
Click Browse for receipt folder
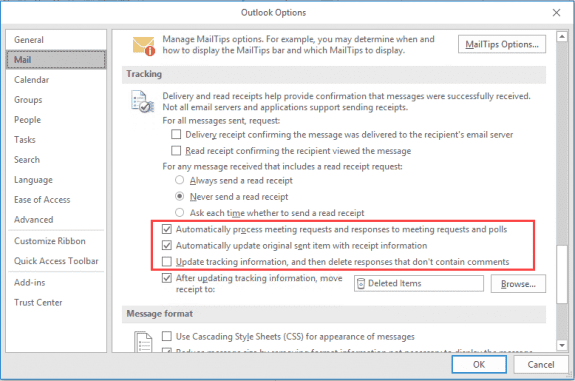[x=518, y=284]
